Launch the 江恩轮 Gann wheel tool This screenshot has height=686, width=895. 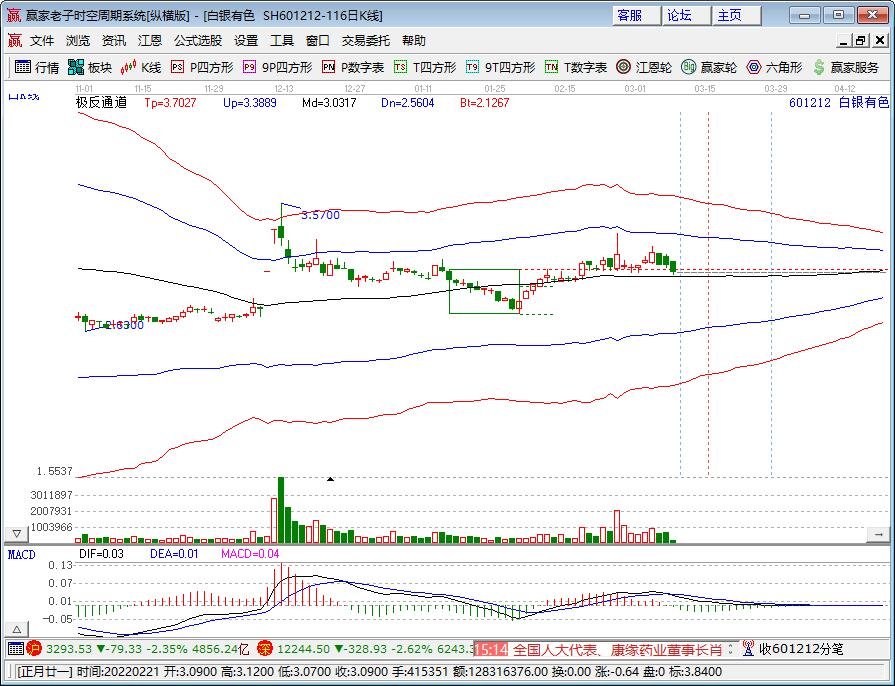(x=644, y=67)
